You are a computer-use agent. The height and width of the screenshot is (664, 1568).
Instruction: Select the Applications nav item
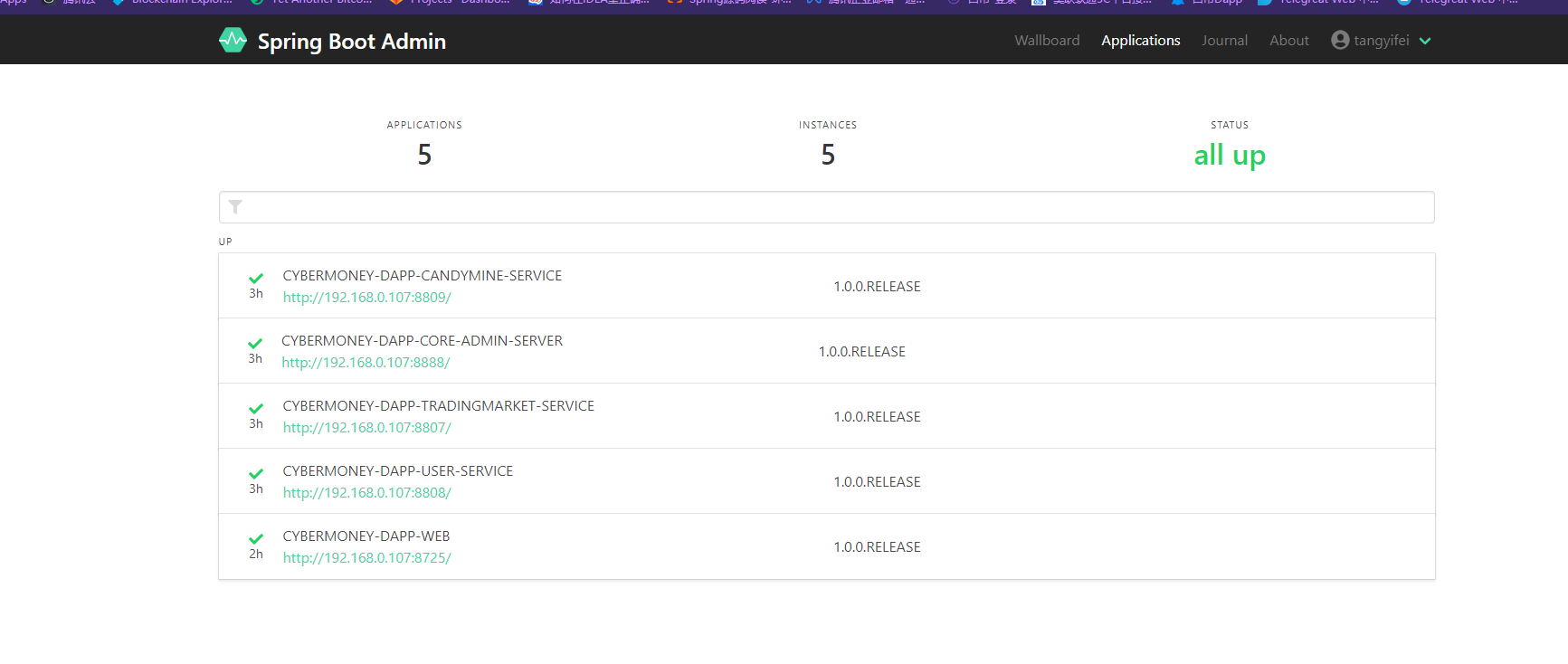point(1140,41)
